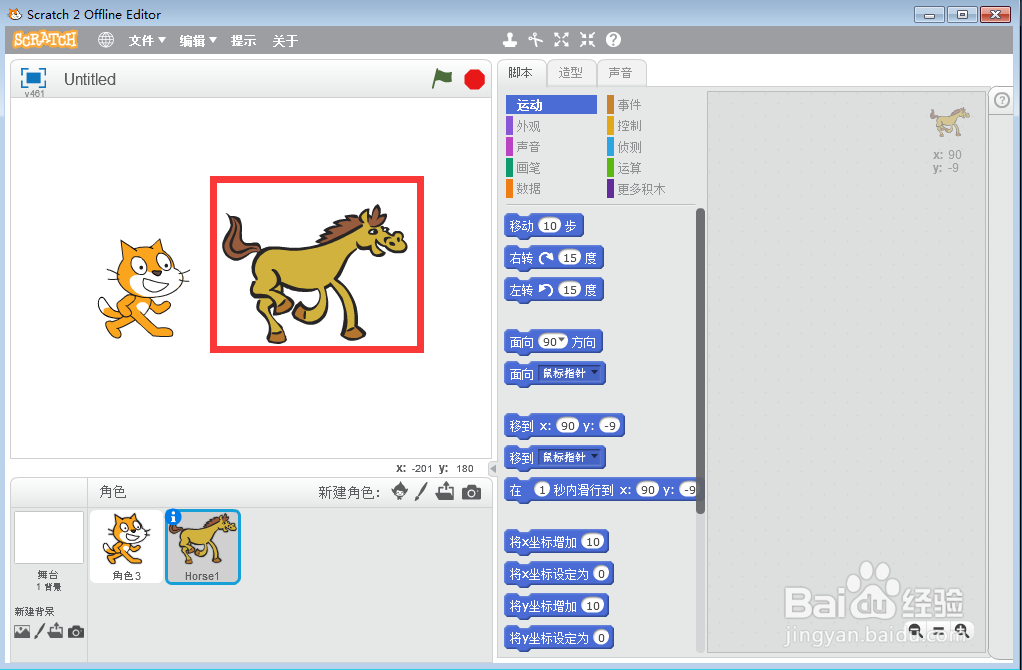Click the 提示 menu item

point(243,40)
